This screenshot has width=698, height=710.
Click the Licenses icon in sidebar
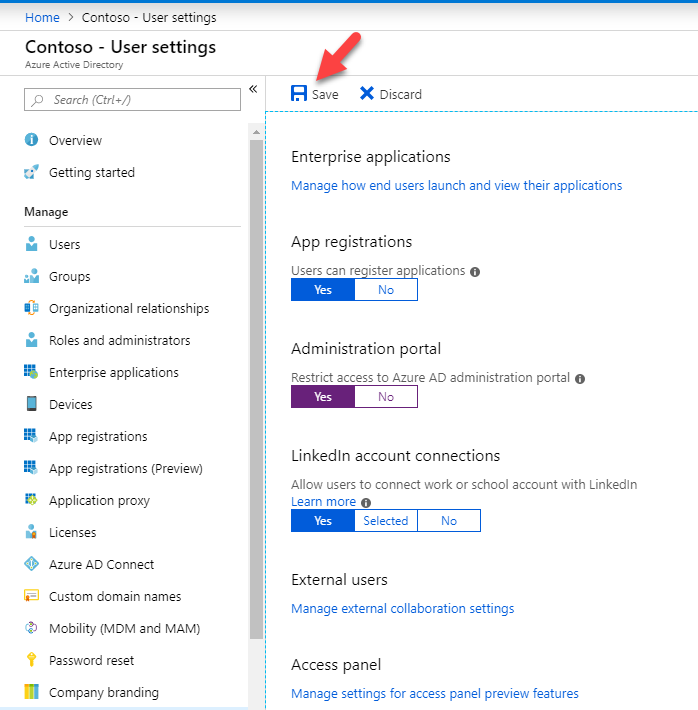(x=31, y=532)
